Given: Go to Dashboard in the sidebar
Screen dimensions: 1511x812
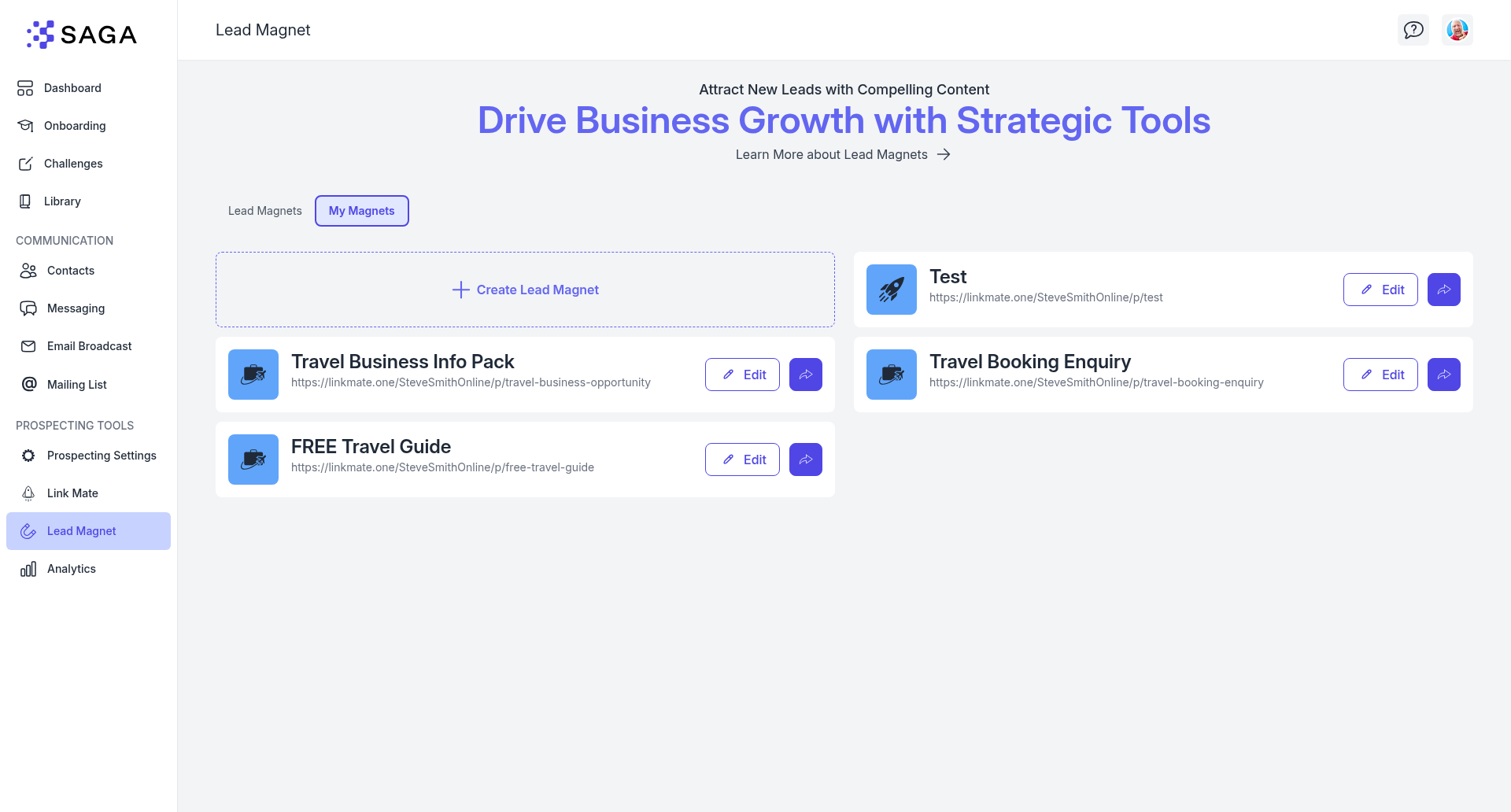Looking at the screenshot, I should 72,88.
